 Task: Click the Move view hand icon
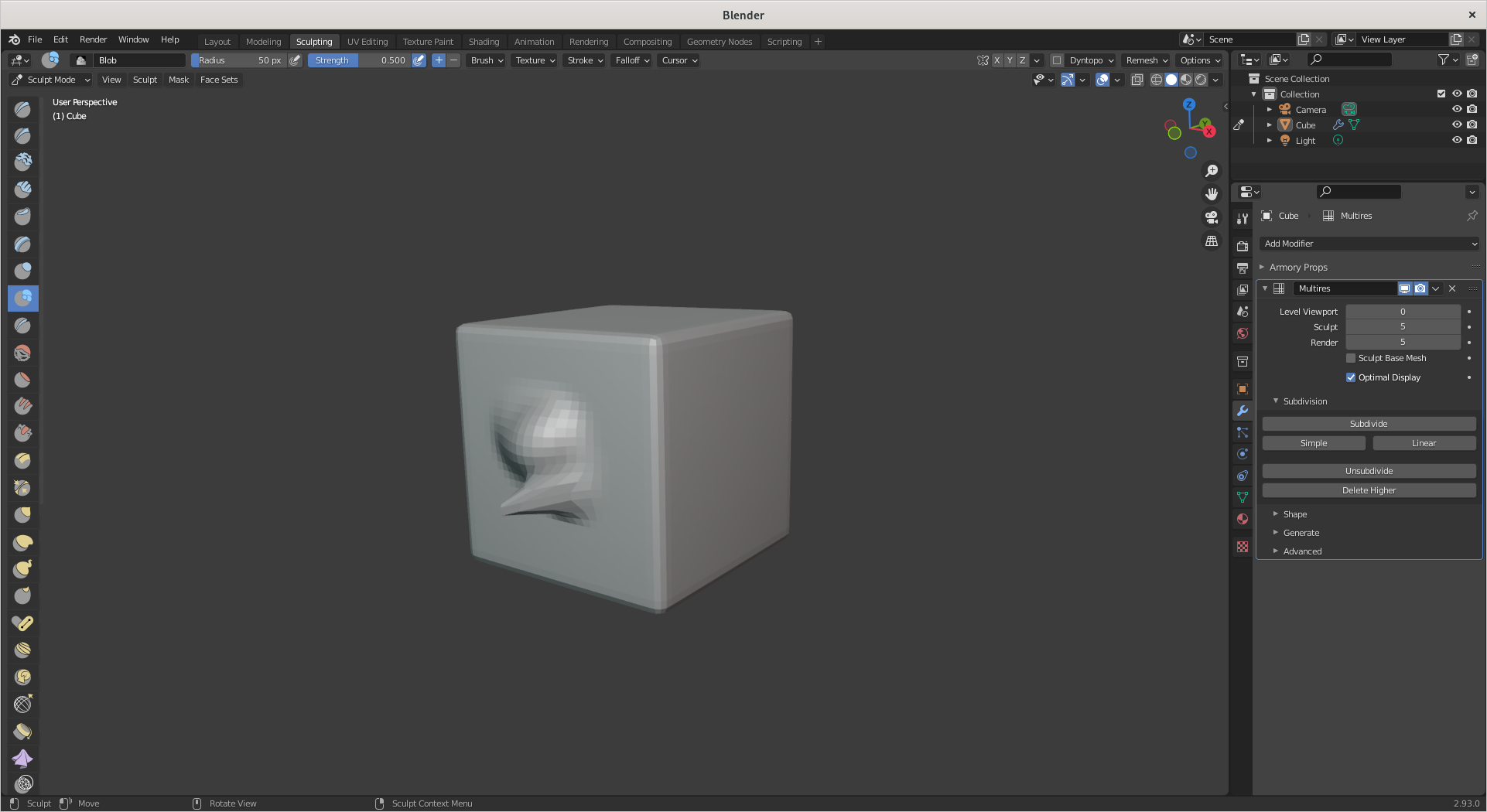1212,194
